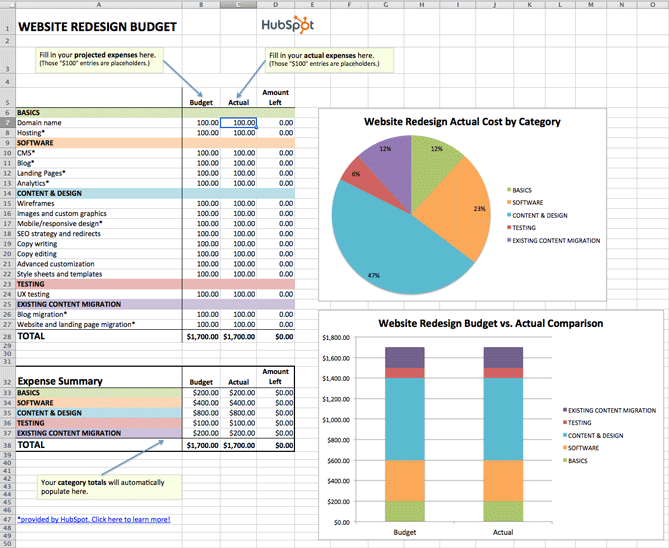Screen dimensions: 669x548
Task: Select the Actual stacked bar in chart
Action: point(503,434)
